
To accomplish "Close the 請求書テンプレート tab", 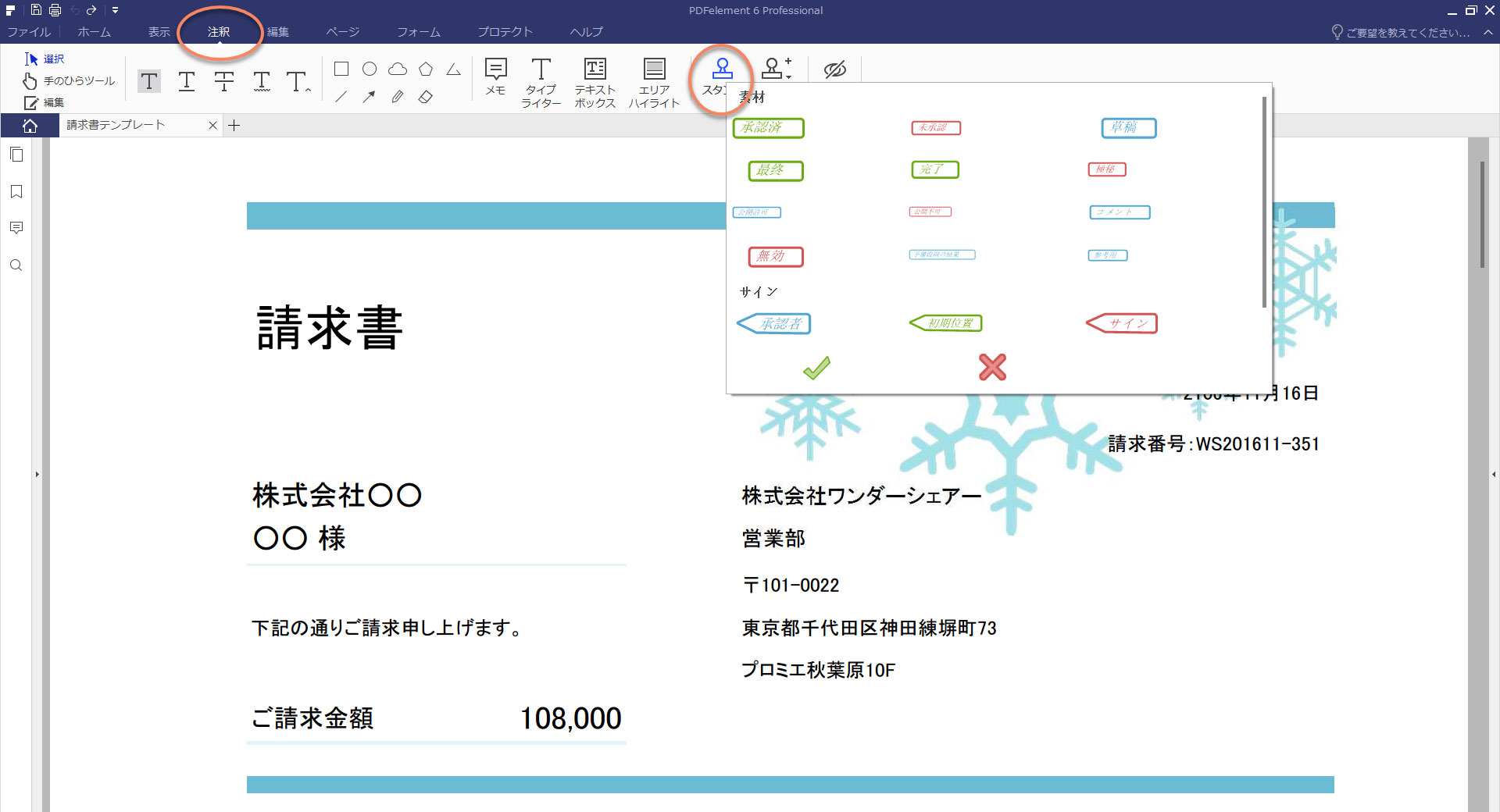I will pos(212,125).
